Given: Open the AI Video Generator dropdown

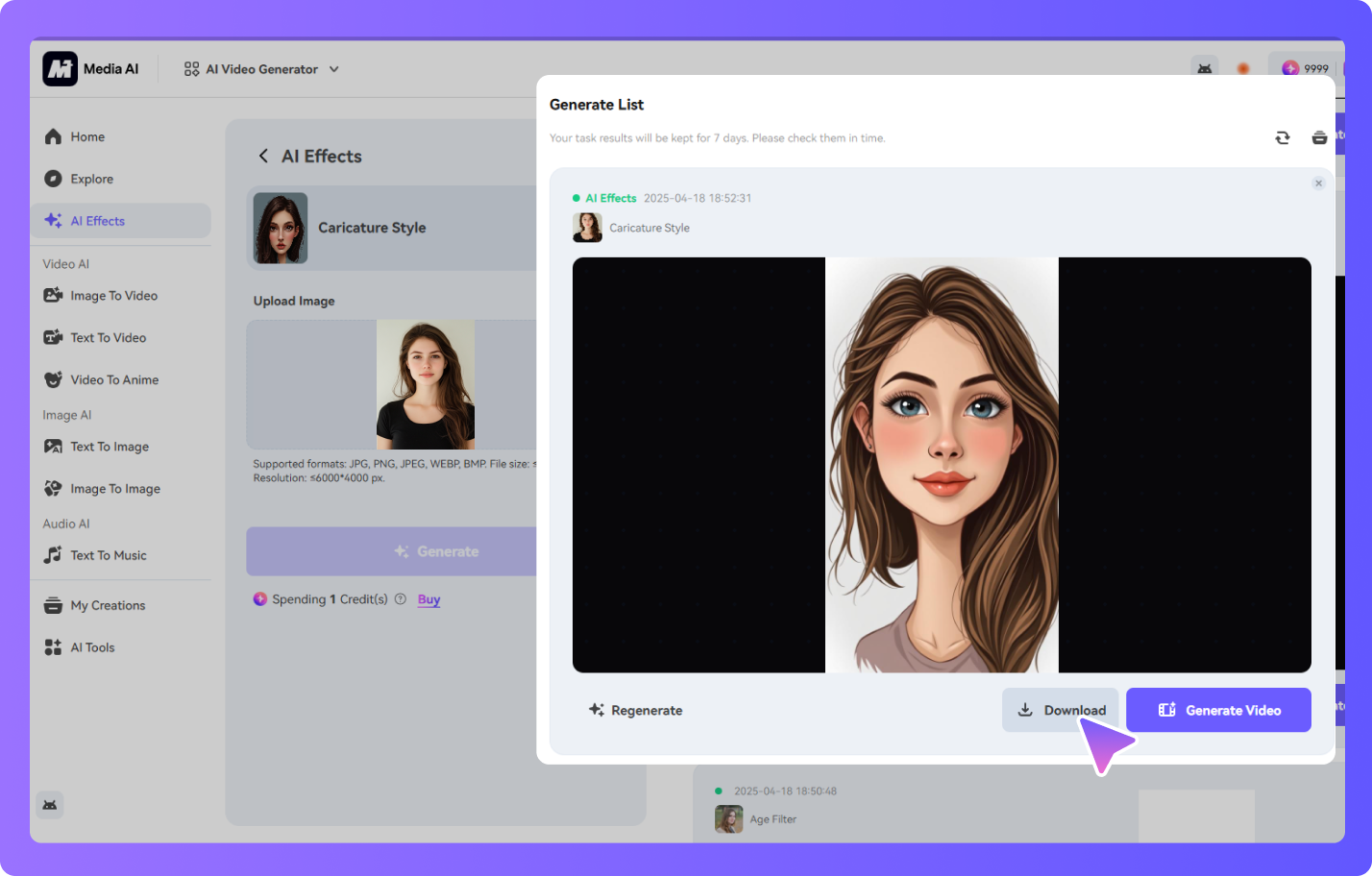Looking at the screenshot, I should click(261, 69).
